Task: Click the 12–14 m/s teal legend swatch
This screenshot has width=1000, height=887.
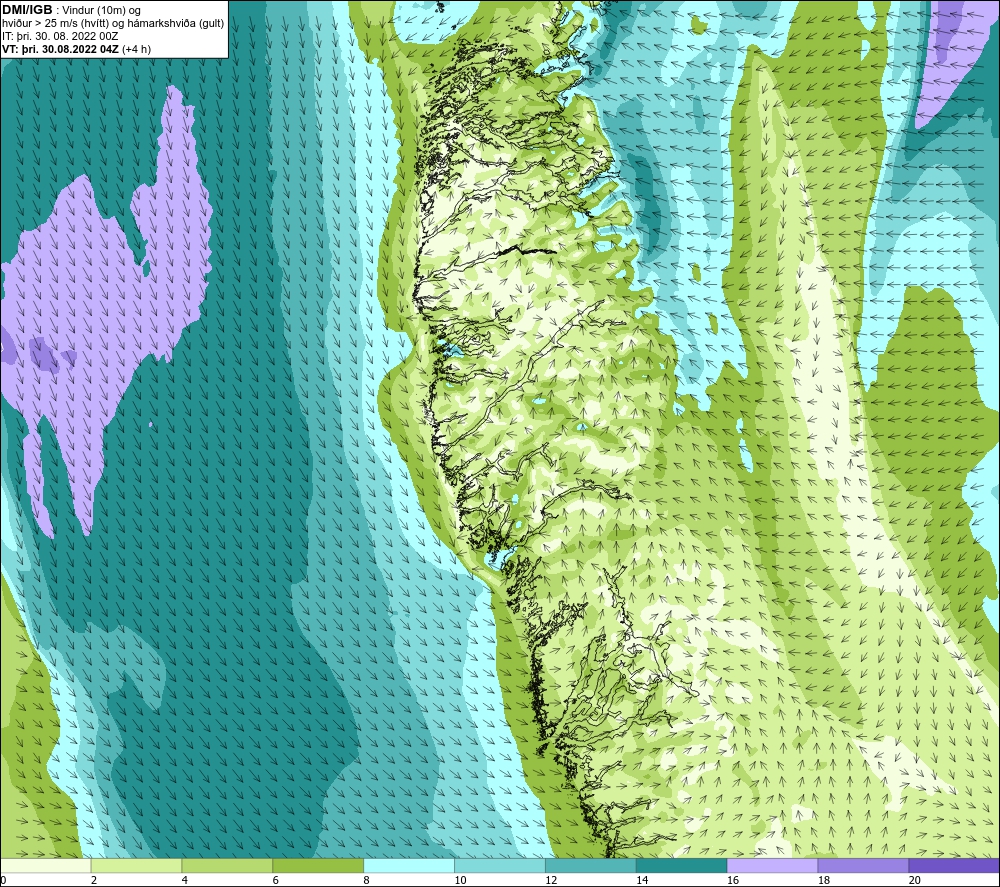Action: click(x=591, y=866)
